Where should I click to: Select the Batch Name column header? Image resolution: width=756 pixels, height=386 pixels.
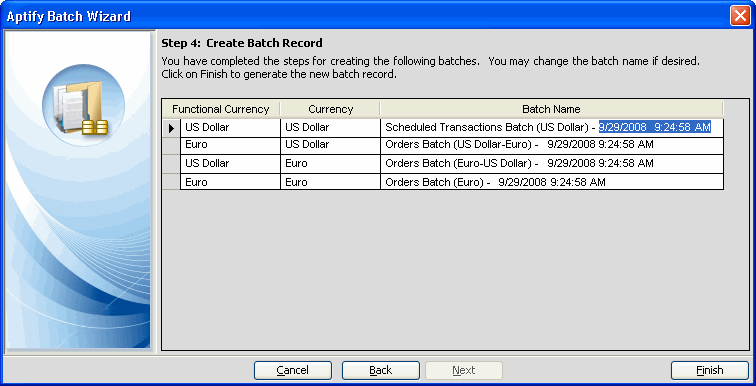[552, 109]
